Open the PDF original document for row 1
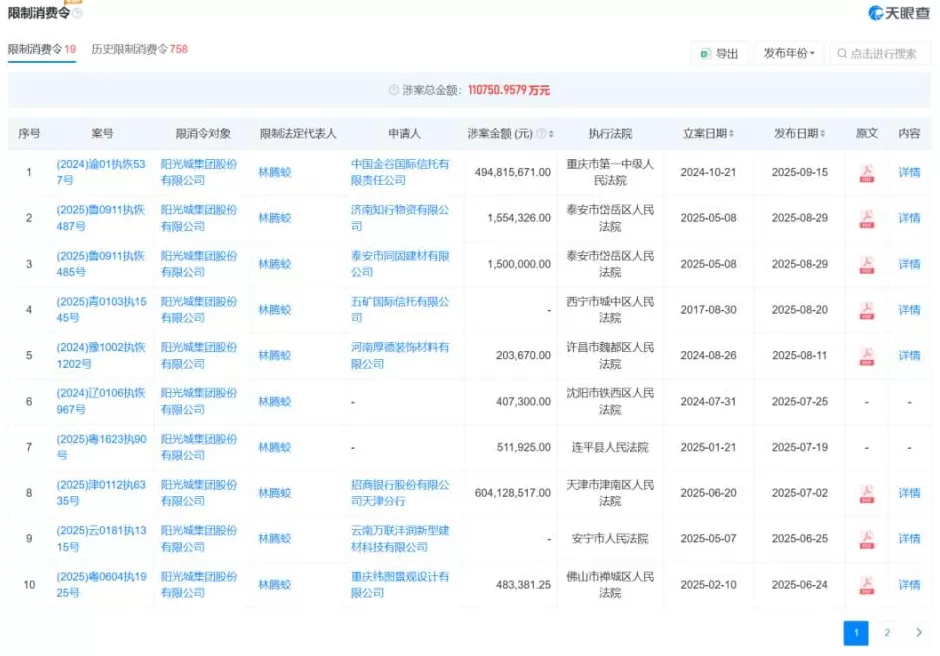This screenshot has height=656, width=940. pyautogui.click(x=866, y=173)
